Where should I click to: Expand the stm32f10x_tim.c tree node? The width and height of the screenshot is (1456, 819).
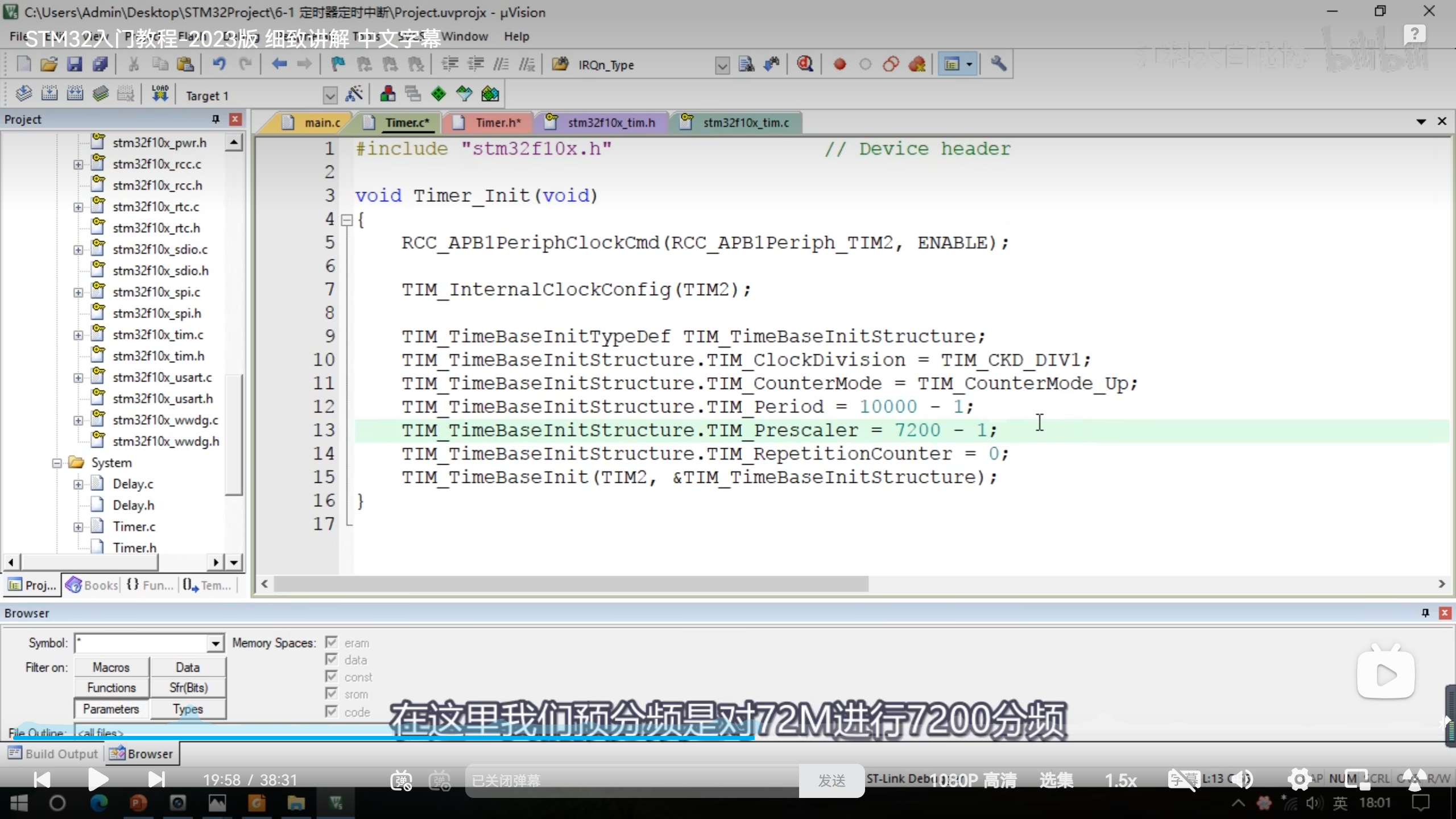[x=78, y=335]
